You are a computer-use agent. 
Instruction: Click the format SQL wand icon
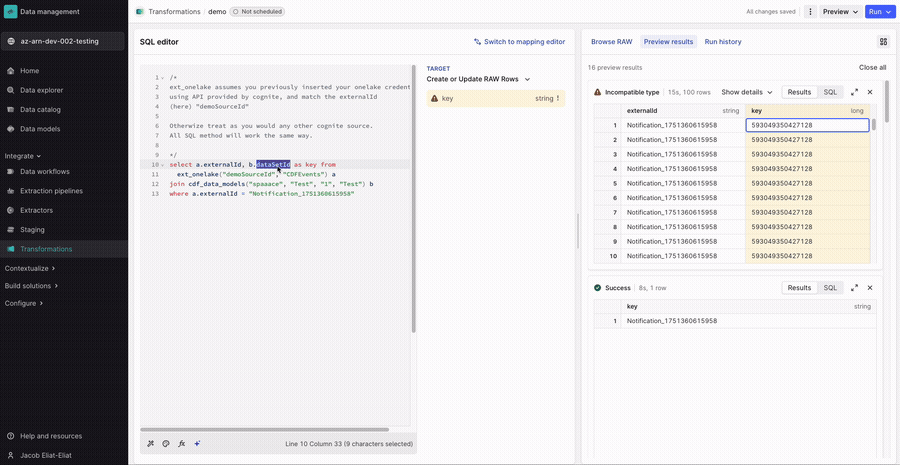tap(150, 444)
